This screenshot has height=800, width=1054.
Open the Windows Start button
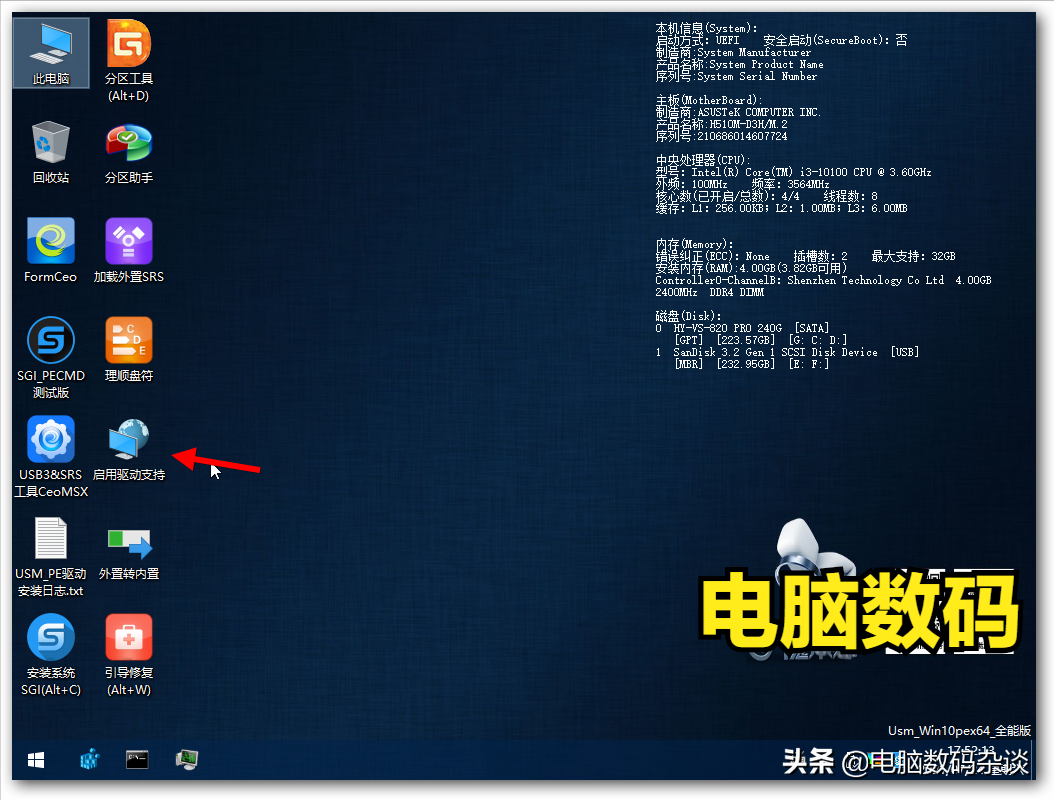36,760
